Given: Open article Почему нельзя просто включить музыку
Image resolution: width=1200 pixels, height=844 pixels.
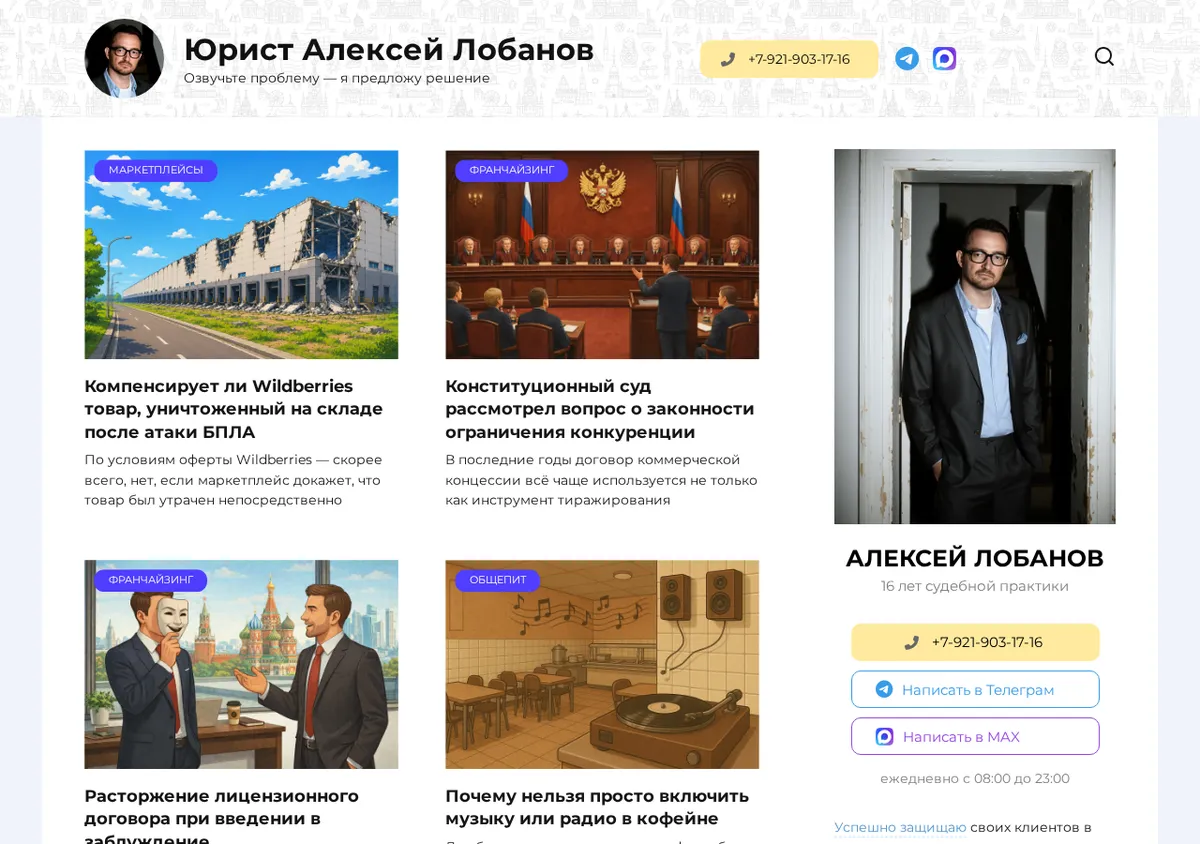Looking at the screenshot, I should click(x=597, y=807).
